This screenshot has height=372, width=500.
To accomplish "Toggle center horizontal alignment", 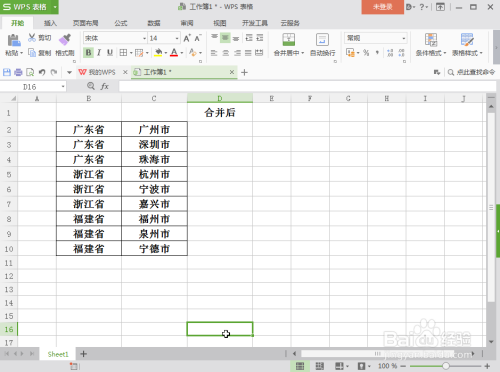I will tap(226, 53).
